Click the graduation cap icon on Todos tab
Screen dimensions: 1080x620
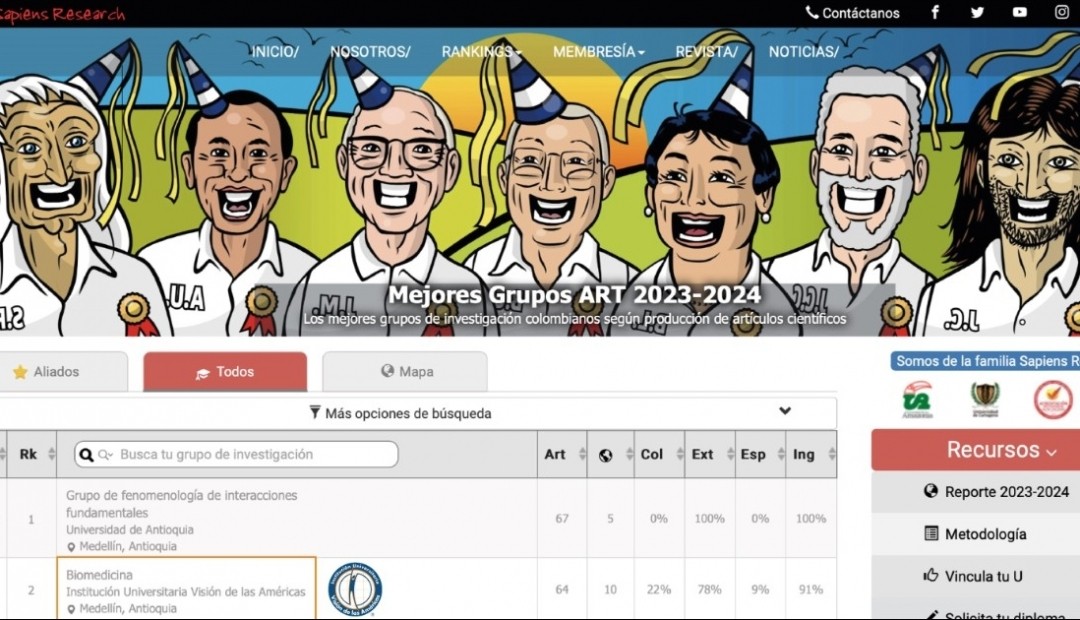click(x=202, y=373)
